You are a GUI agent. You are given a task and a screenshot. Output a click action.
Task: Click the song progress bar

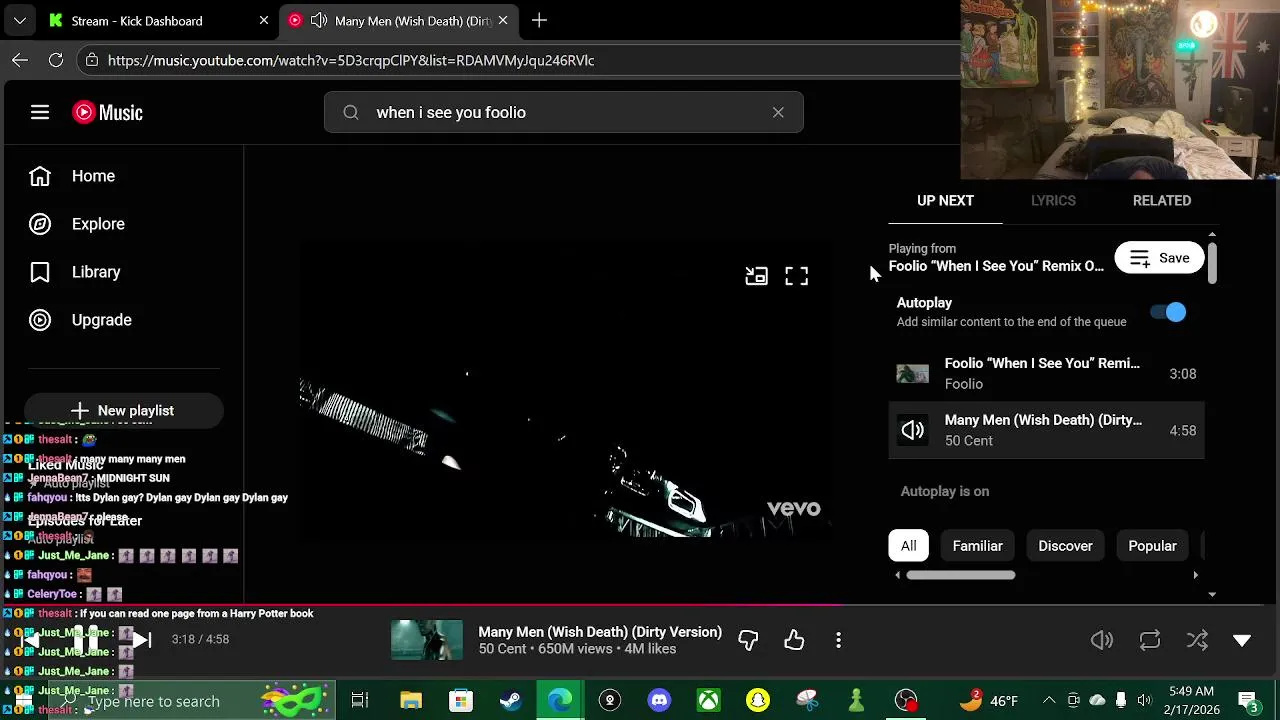pyautogui.click(x=640, y=605)
